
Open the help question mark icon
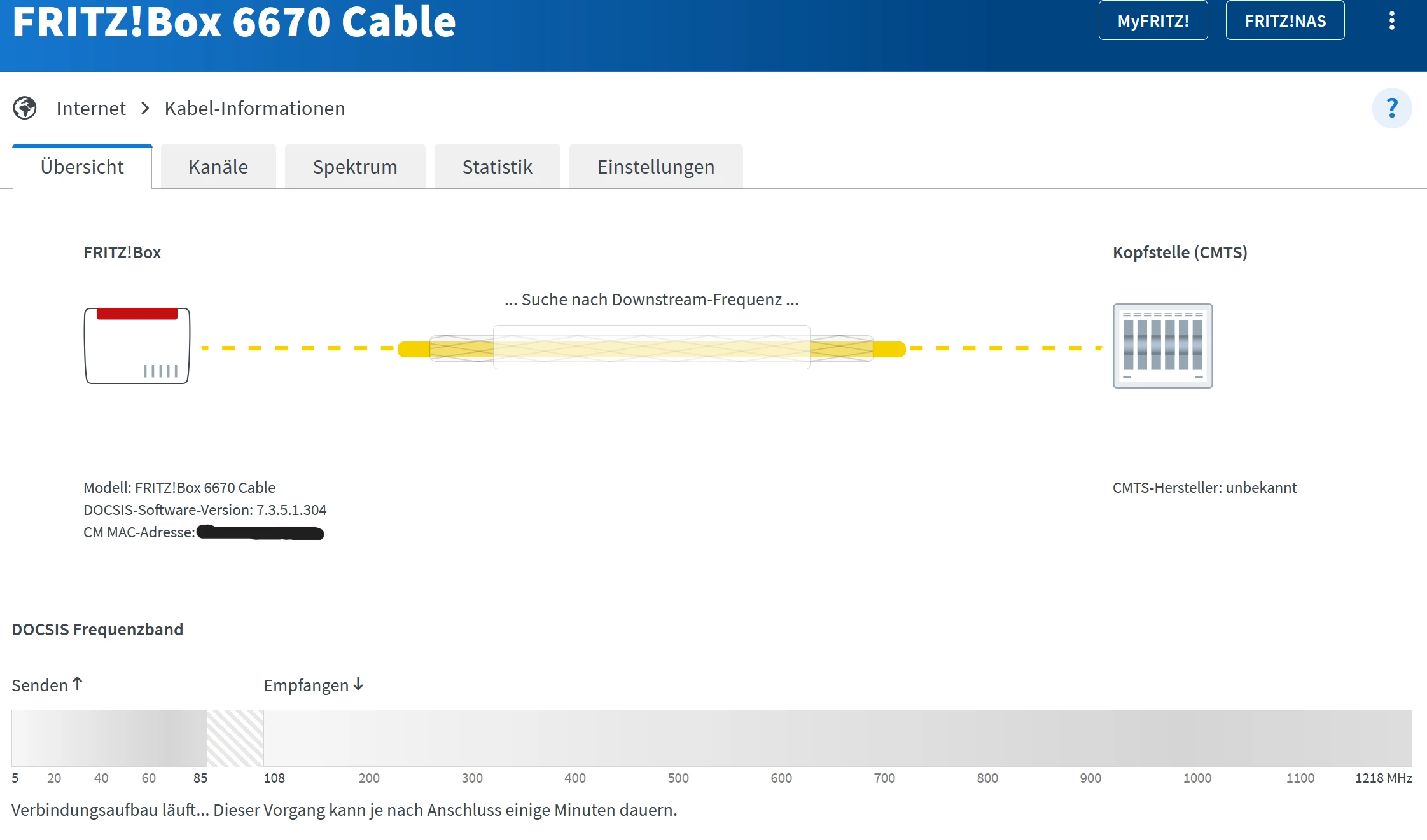coord(1391,108)
